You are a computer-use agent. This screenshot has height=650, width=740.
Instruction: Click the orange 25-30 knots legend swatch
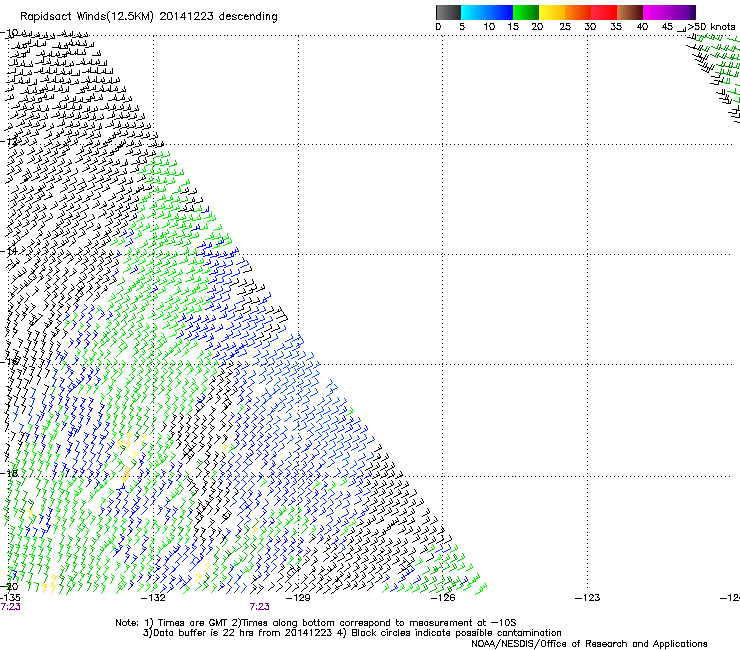tap(578, 12)
